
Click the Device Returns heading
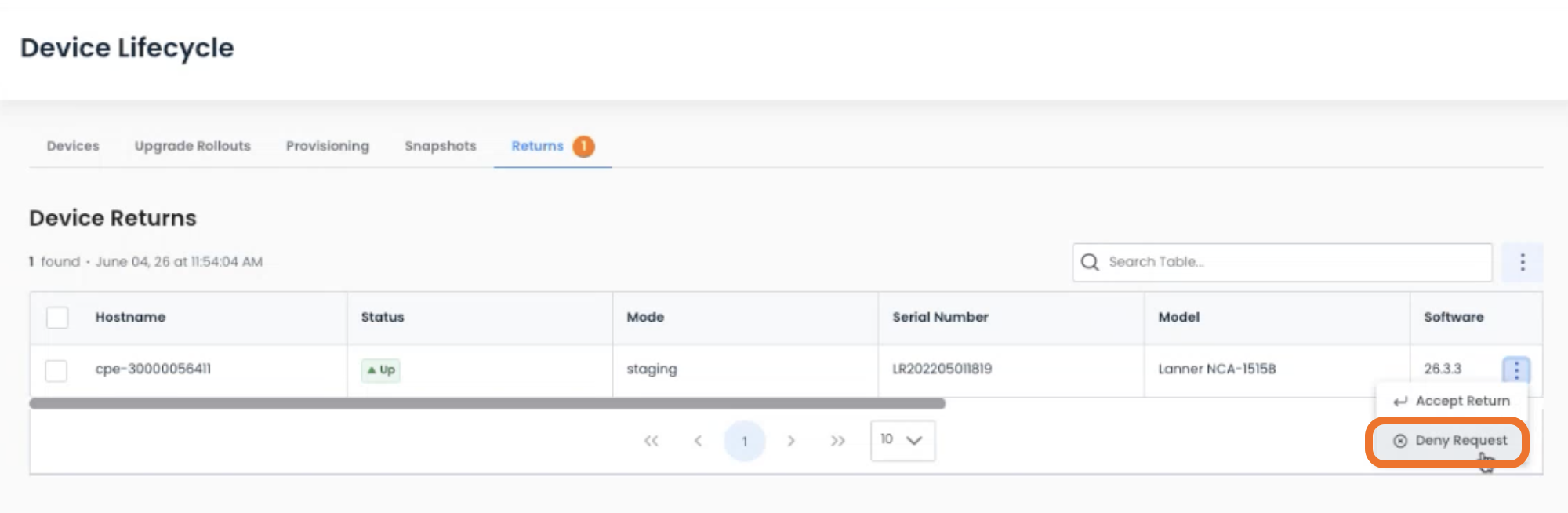(x=113, y=218)
